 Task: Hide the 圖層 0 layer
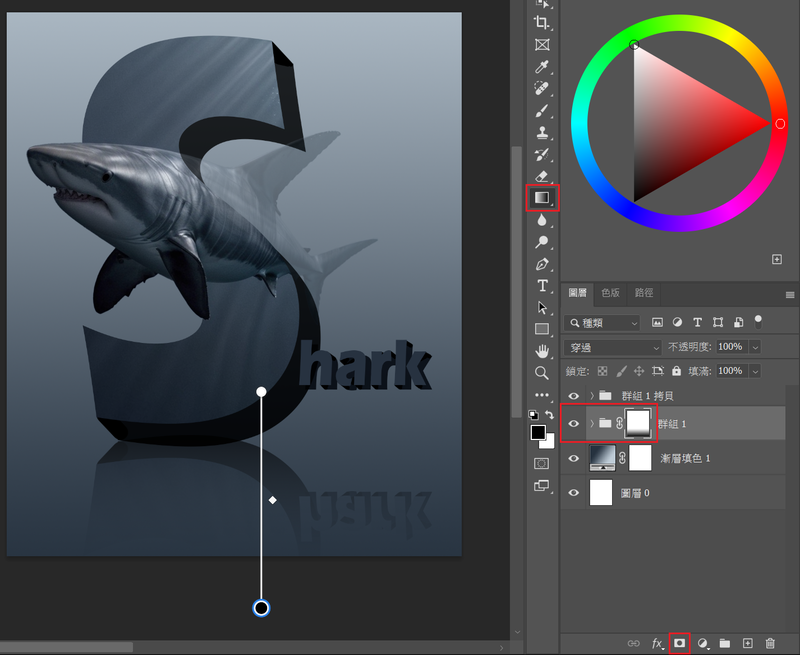(574, 492)
